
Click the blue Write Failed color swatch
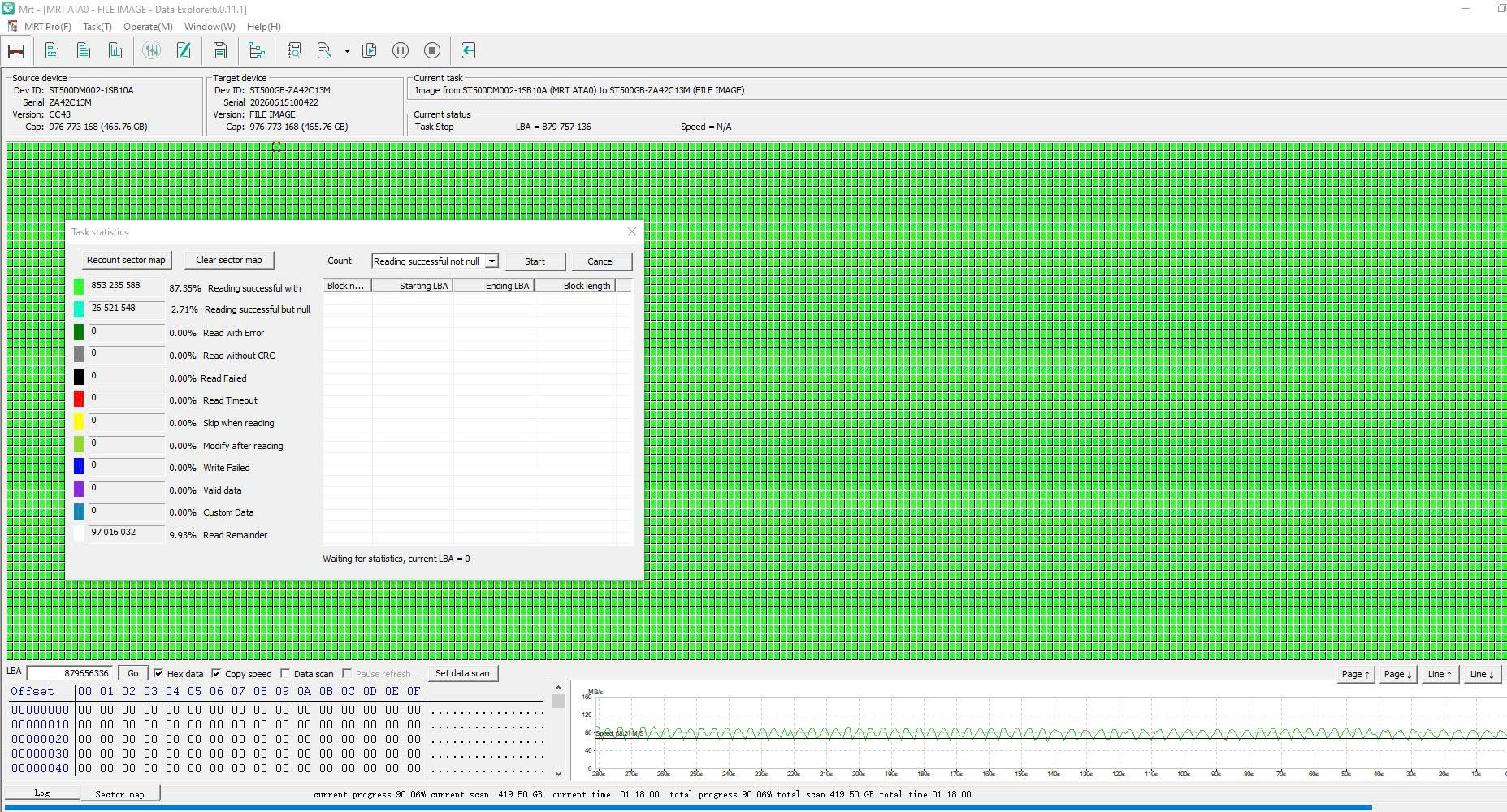click(79, 466)
